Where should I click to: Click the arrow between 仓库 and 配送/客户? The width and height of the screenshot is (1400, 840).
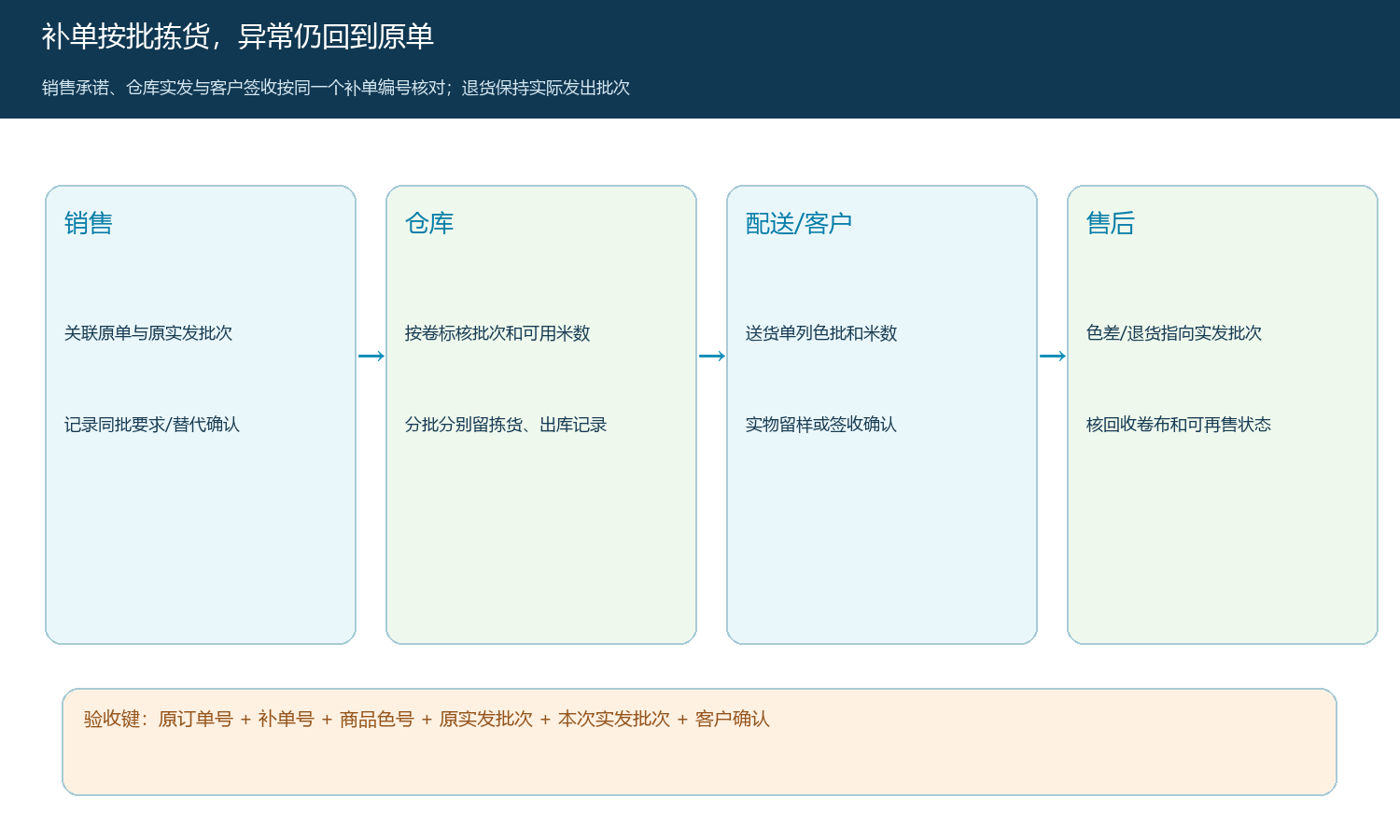[x=712, y=356]
